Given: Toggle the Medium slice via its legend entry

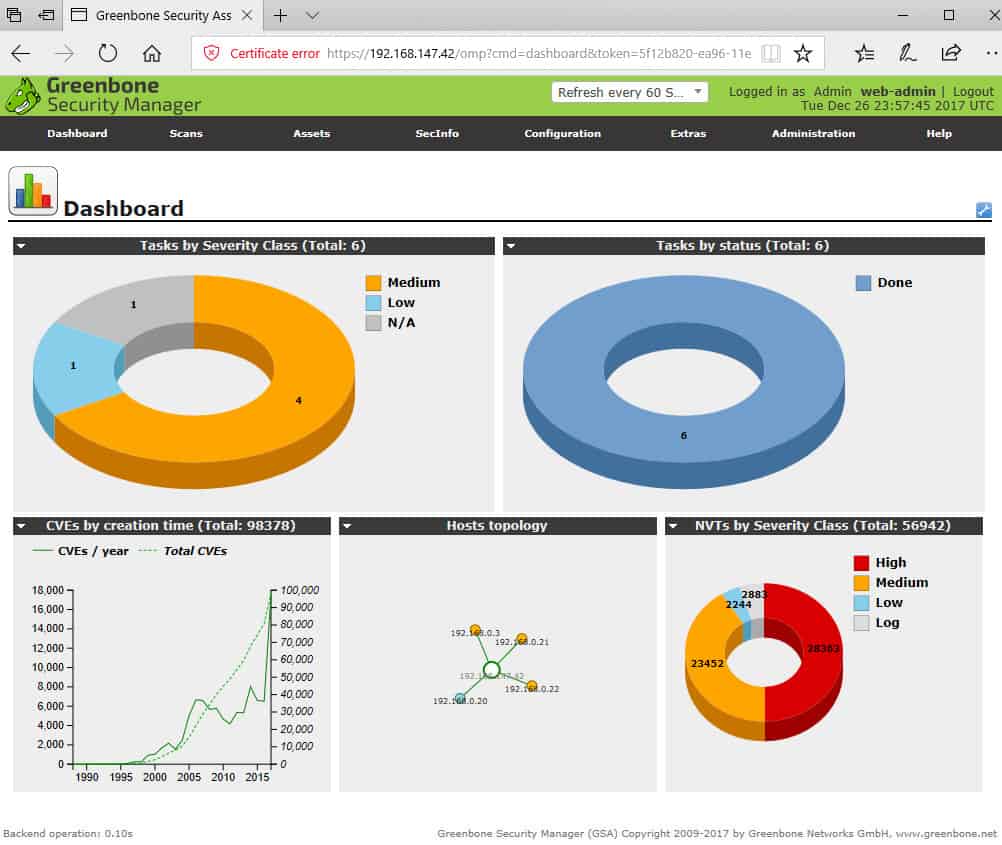Looking at the screenshot, I should (414, 283).
